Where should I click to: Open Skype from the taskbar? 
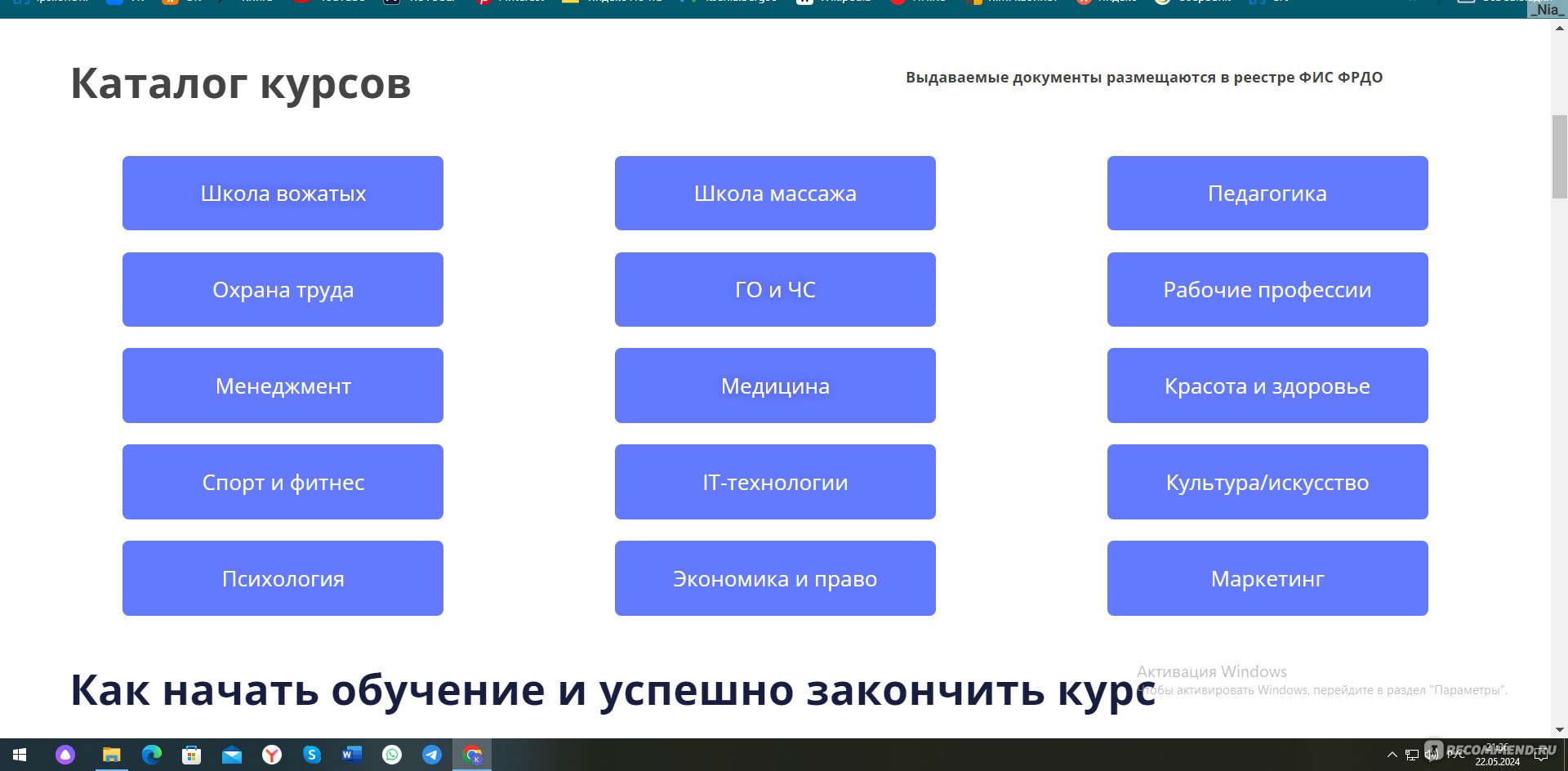[312, 755]
